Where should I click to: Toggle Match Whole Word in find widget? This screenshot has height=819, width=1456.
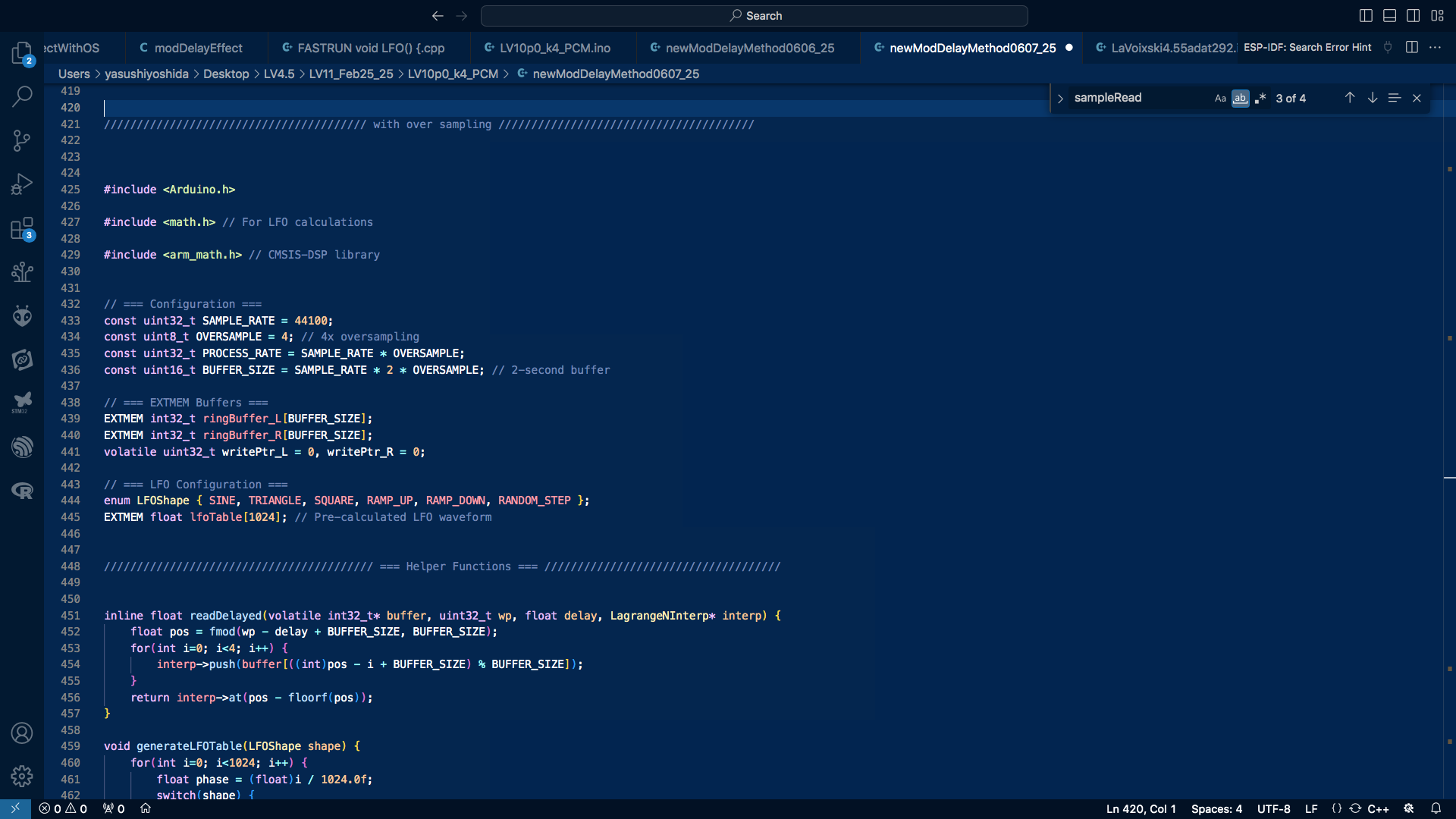[1240, 99]
